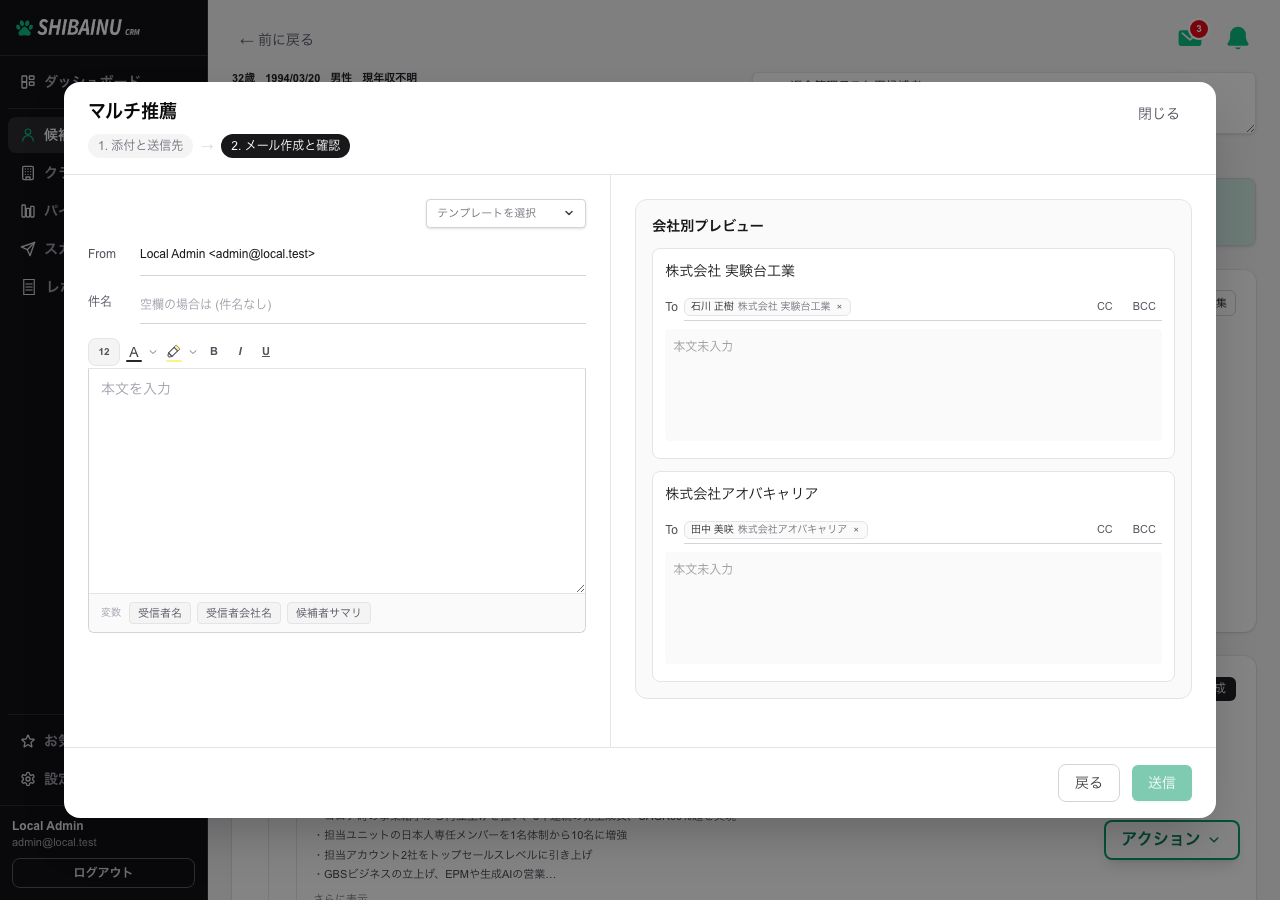Viewport: 1280px width, 900px height.
Task: Open the notification bell icon
Action: pos(1238,38)
